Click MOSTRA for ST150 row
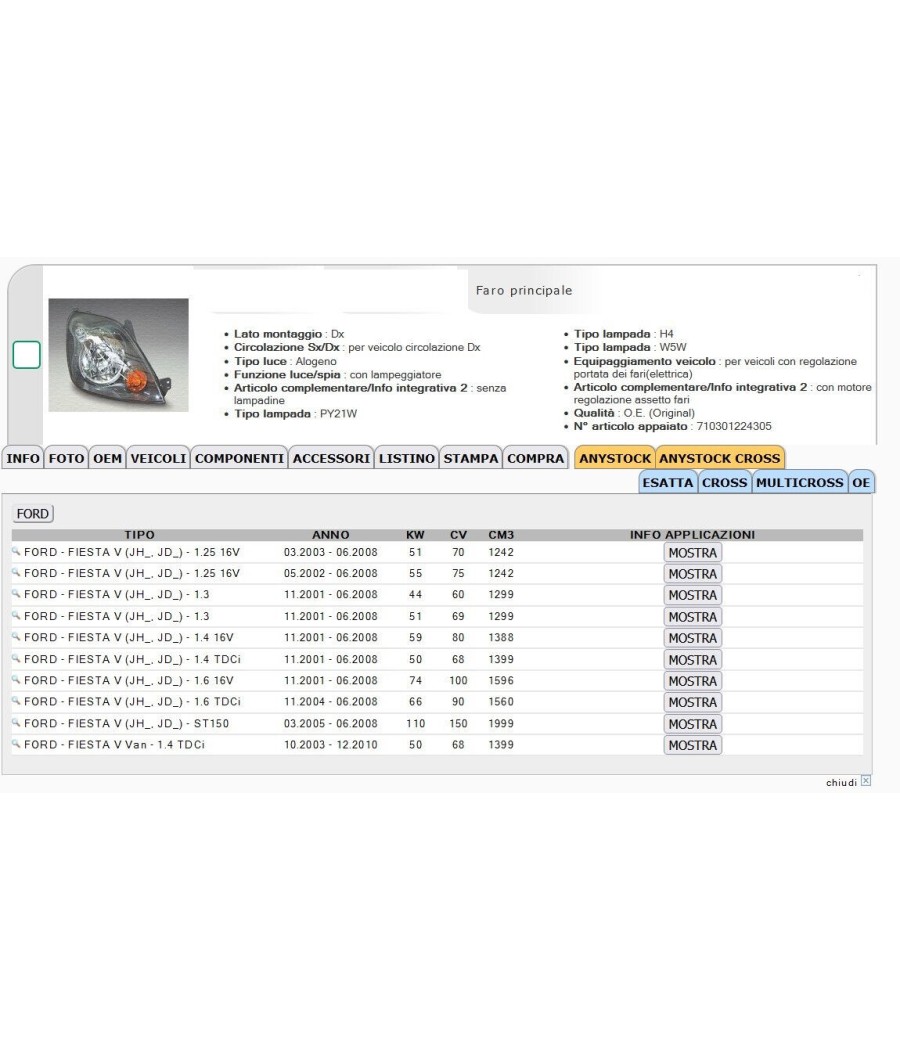 pyautogui.click(x=692, y=724)
